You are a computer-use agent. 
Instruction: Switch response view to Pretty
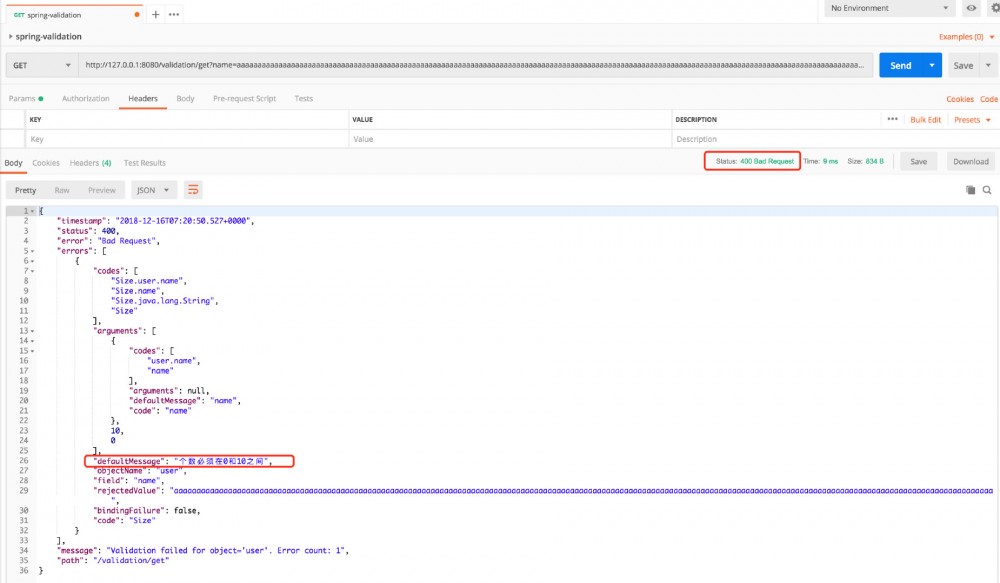pyautogui.click(x=26, y=190)
